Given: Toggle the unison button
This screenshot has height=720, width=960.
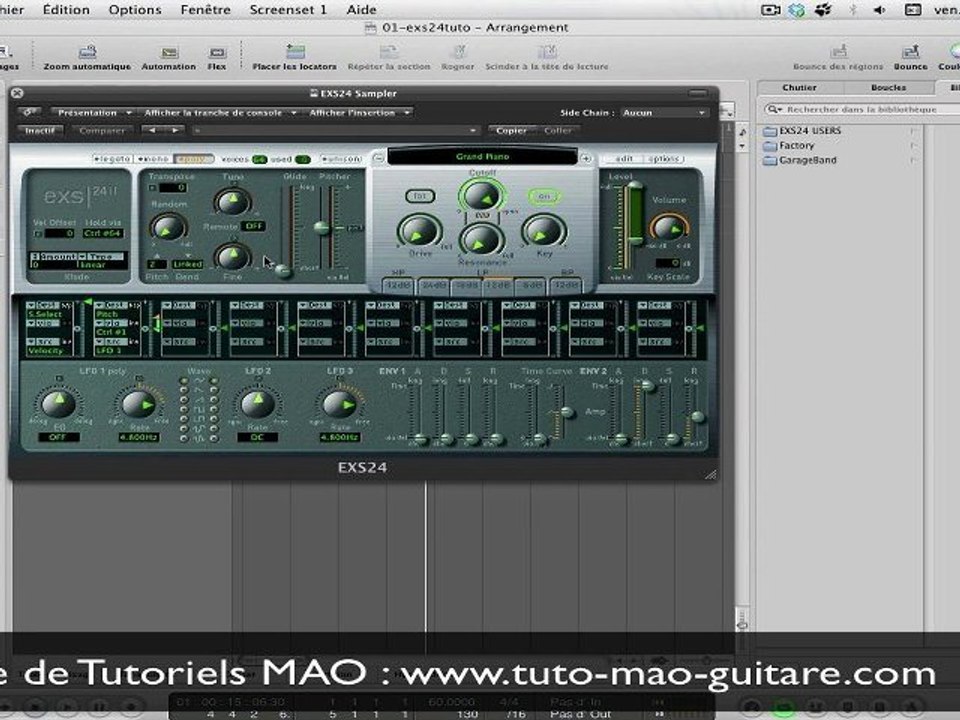Looking at the screenshot, I should 341,159.
